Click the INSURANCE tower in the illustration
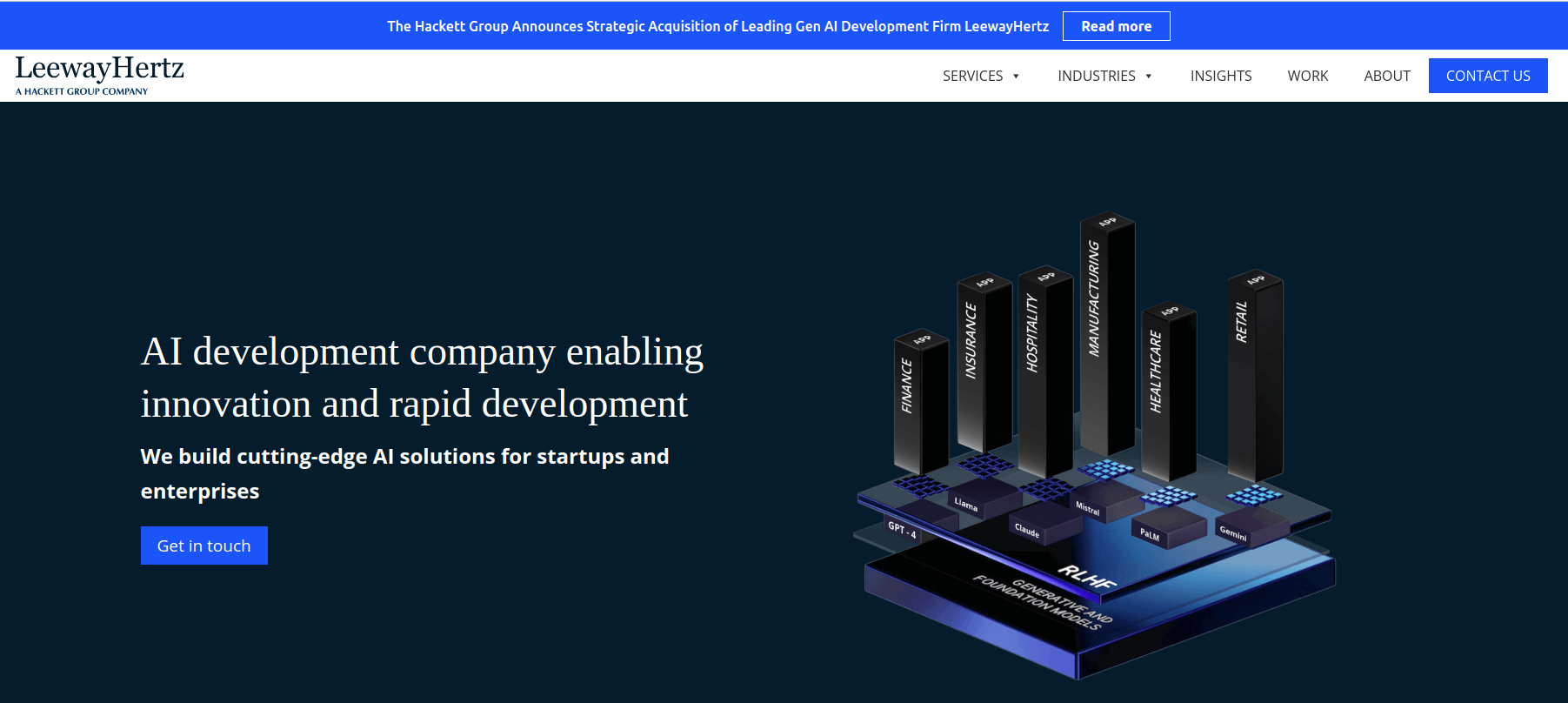Screen dimensions: 1568x703 tap(984, 364)
